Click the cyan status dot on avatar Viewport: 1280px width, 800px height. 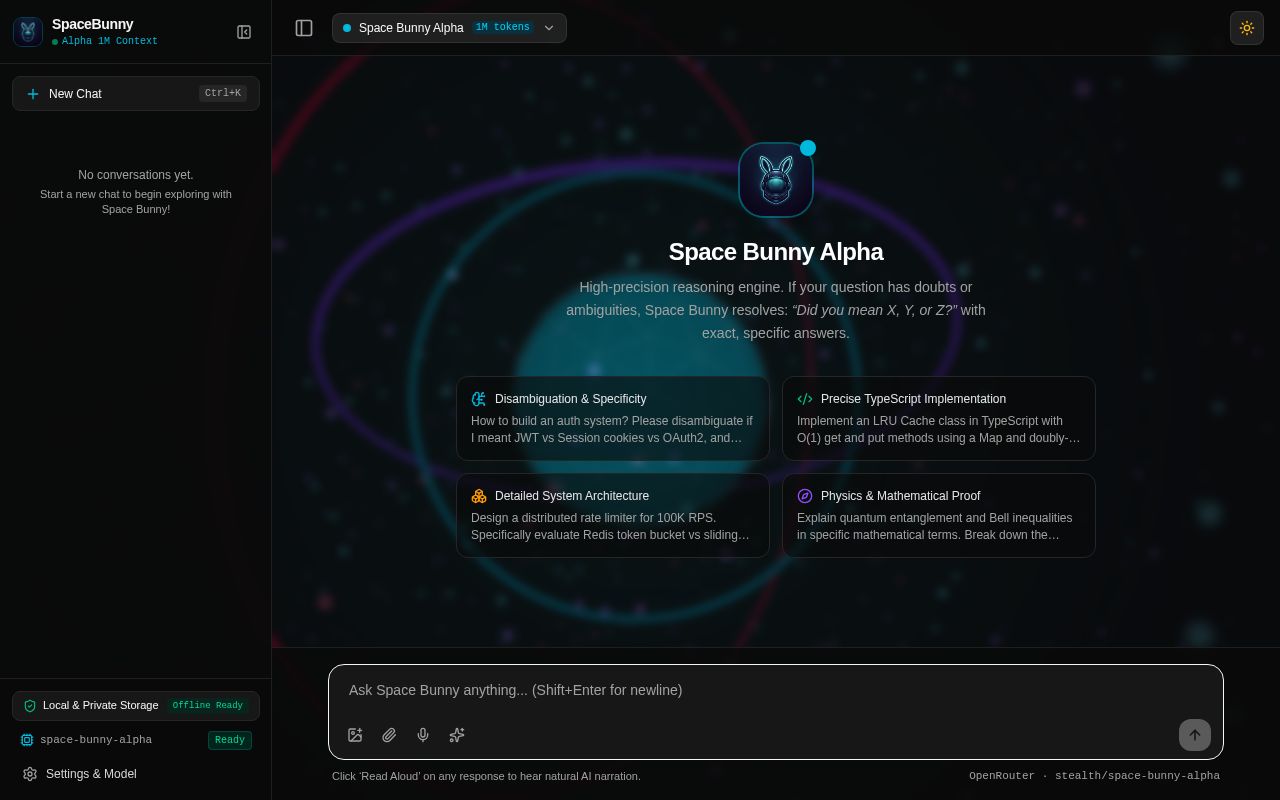point(808,148)
